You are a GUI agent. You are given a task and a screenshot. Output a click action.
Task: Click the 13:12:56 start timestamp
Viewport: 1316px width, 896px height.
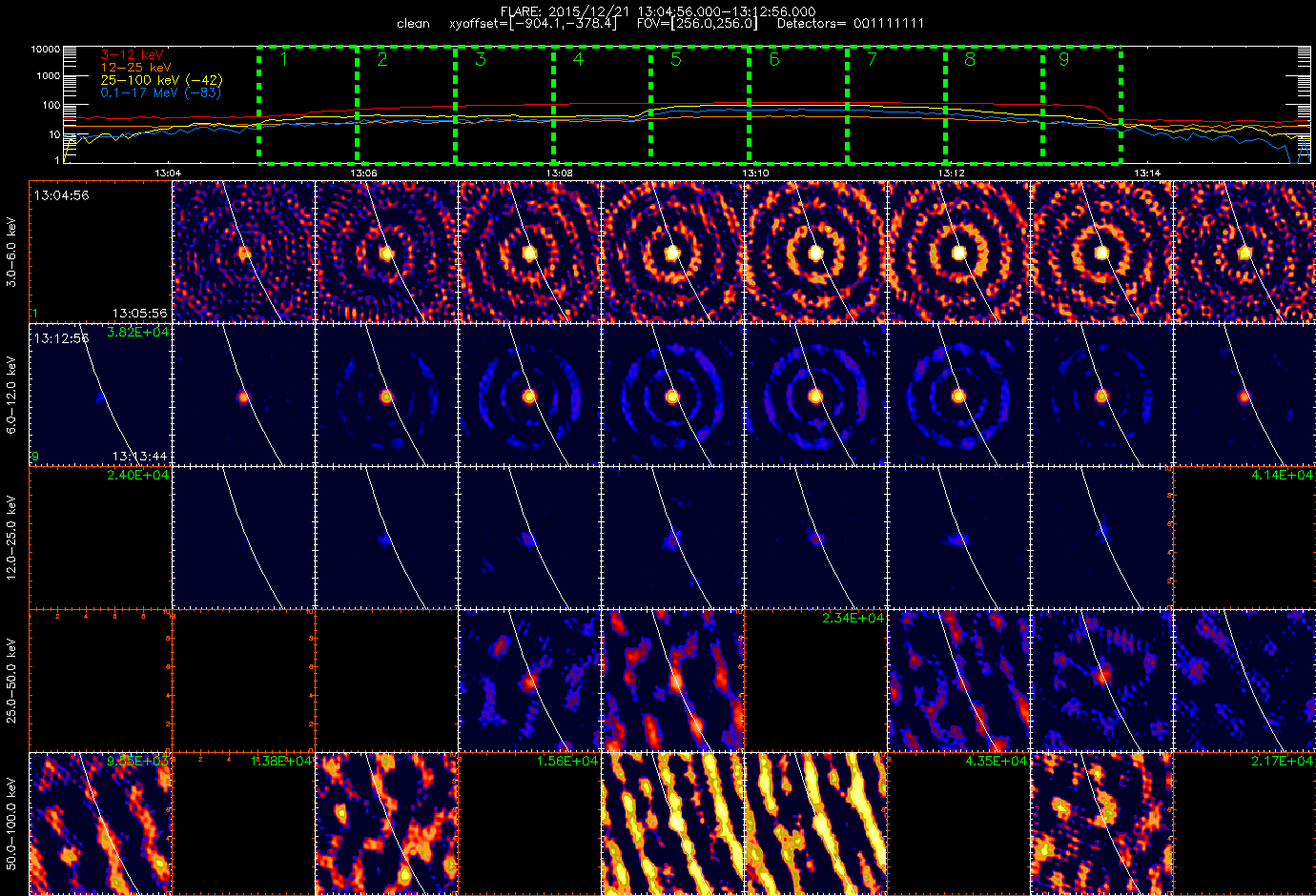61,338
